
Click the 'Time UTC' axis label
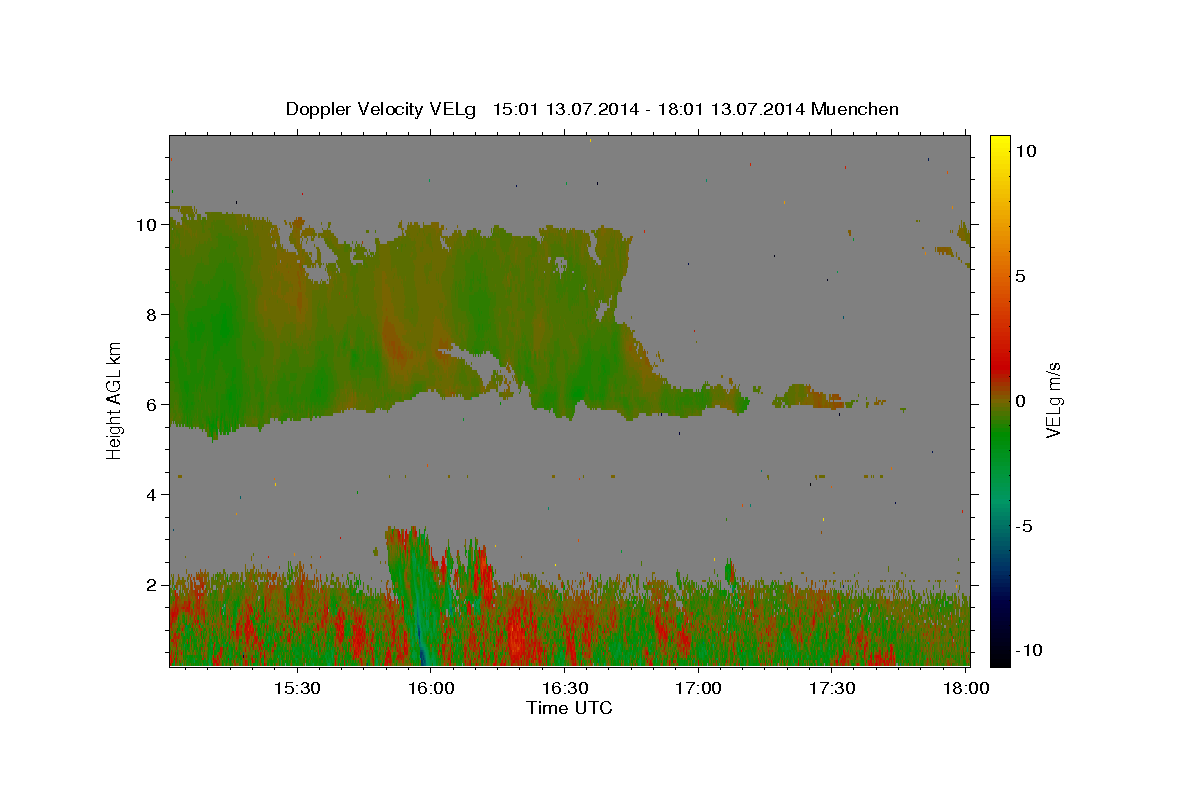(569, 708)
